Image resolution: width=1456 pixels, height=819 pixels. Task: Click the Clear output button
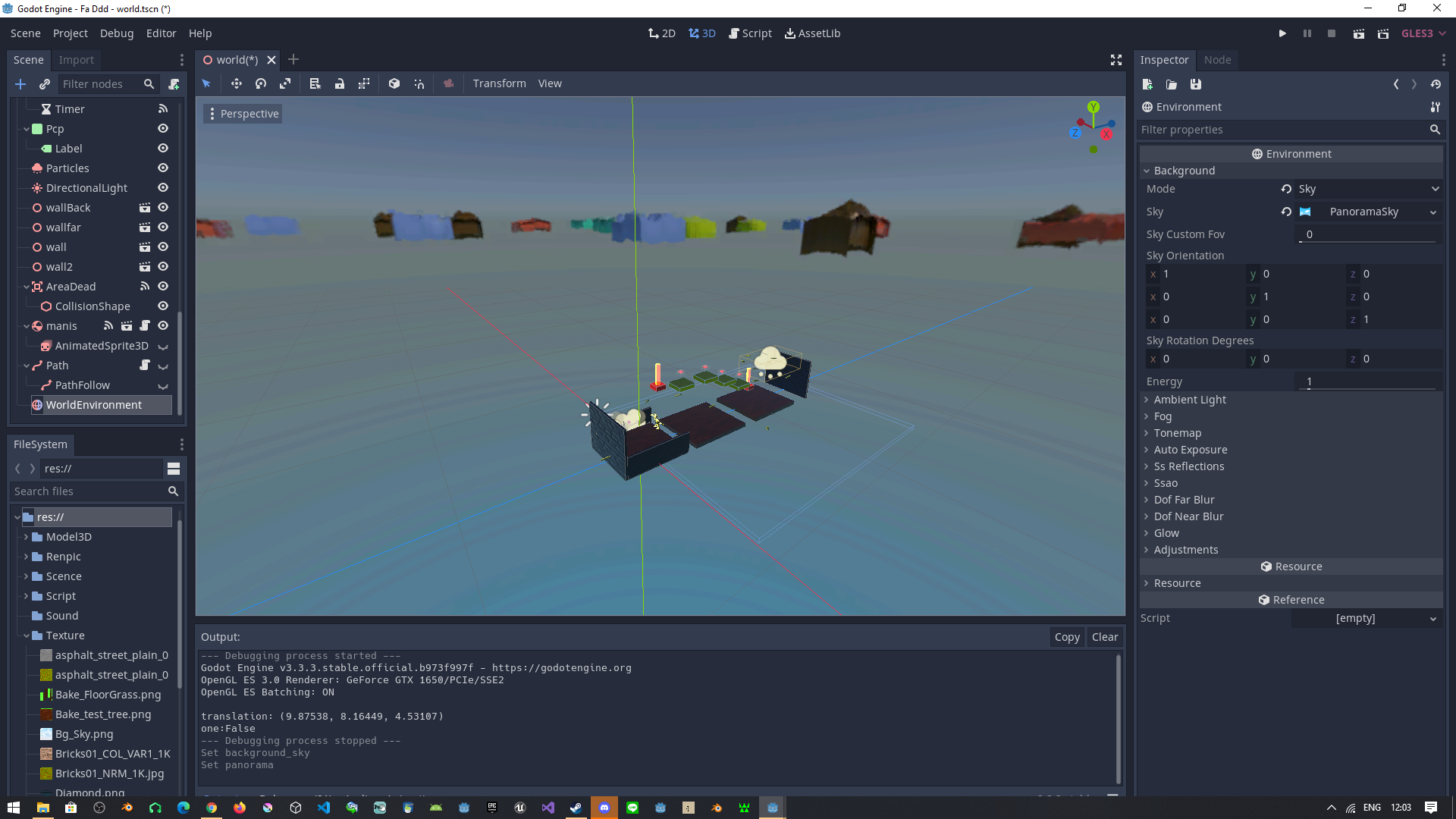tap(1104, 637)
